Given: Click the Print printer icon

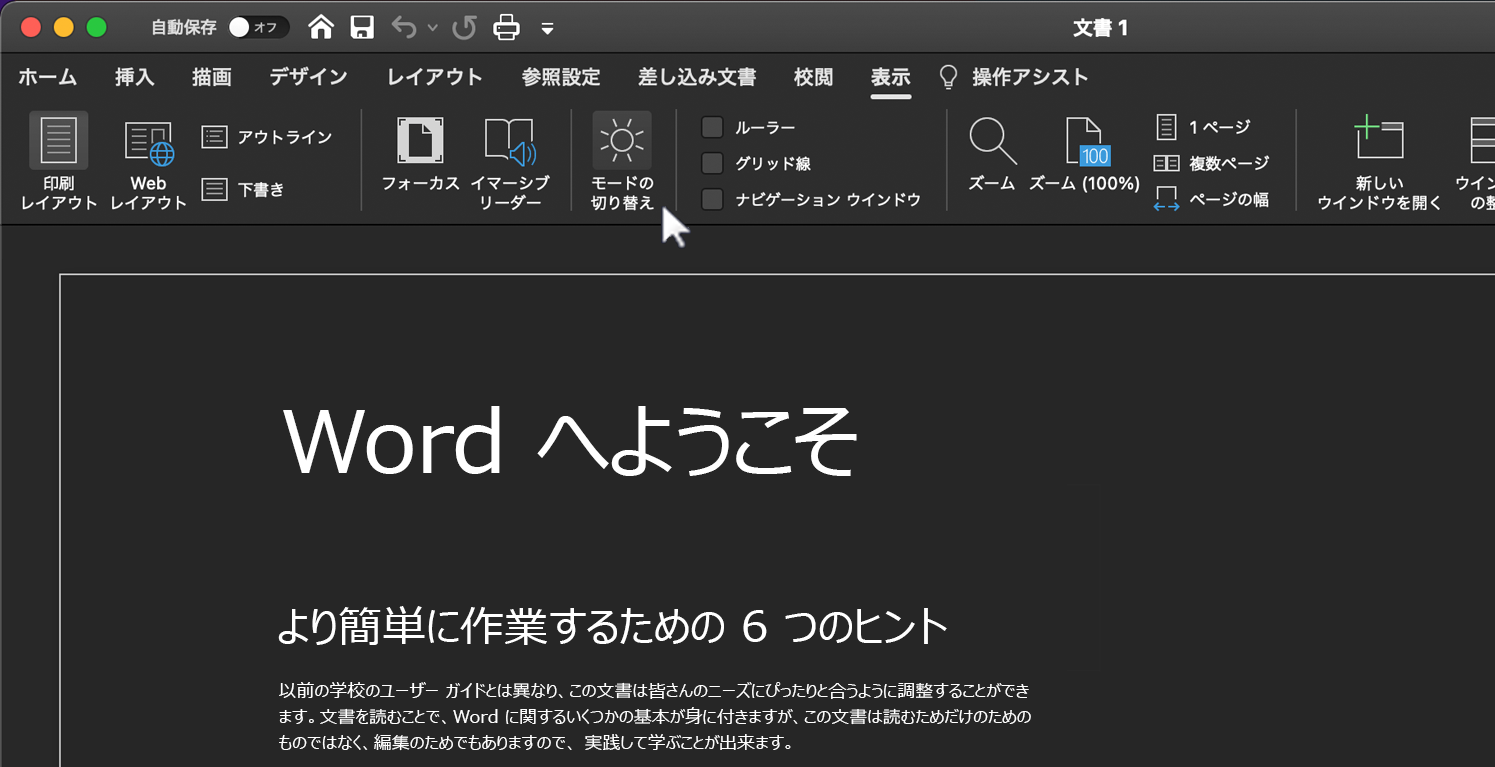Looking at the screenshot, I should [506, 28].
